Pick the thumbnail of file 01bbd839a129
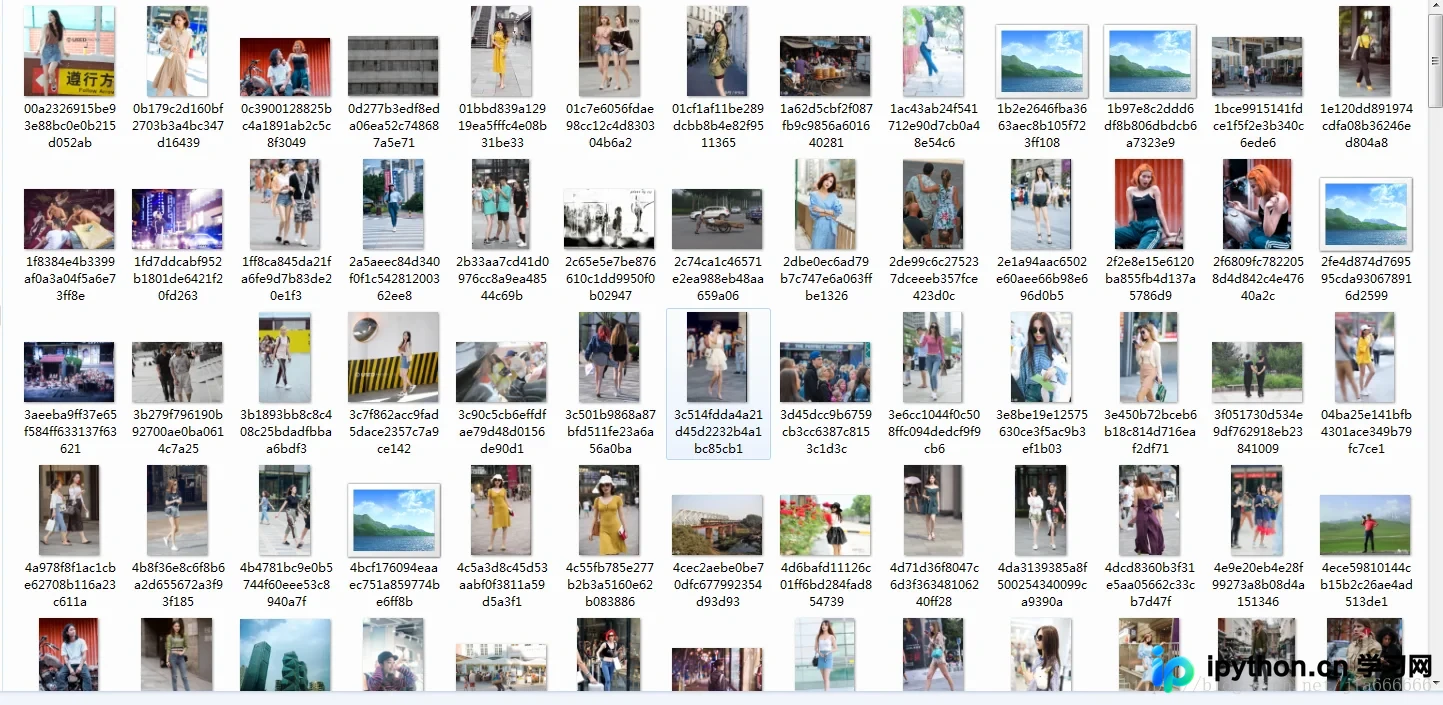Image resolution: width=1443 pixels, height=705 pixels. 501,51
